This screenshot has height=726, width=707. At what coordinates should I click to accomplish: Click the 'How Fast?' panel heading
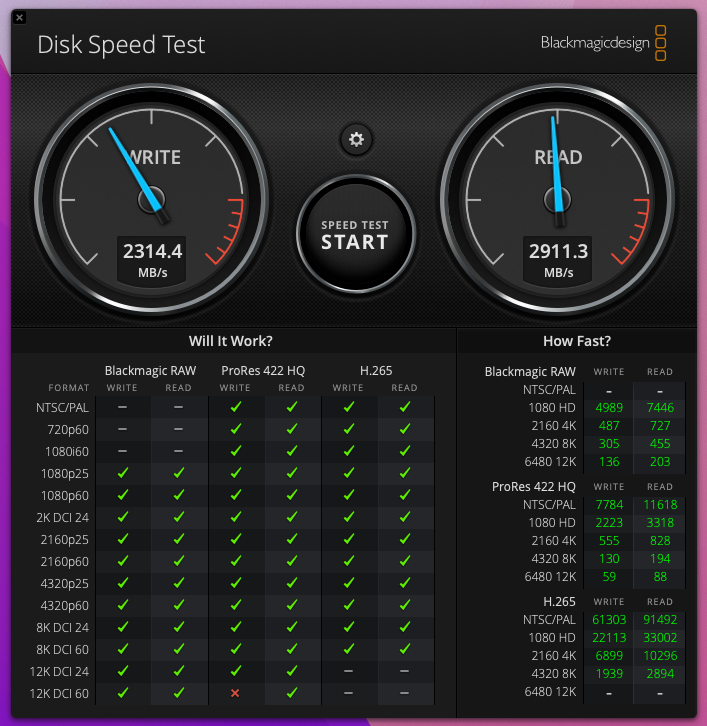pyautogui.click(x=577, y=341)
